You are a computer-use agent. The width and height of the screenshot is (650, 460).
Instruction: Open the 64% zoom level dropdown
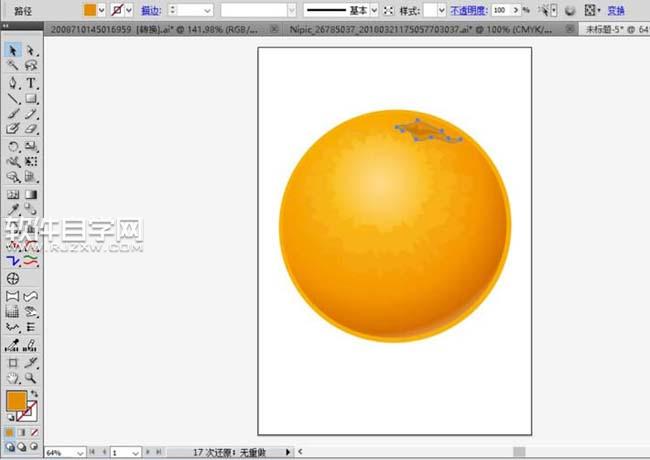coord(80,453)
